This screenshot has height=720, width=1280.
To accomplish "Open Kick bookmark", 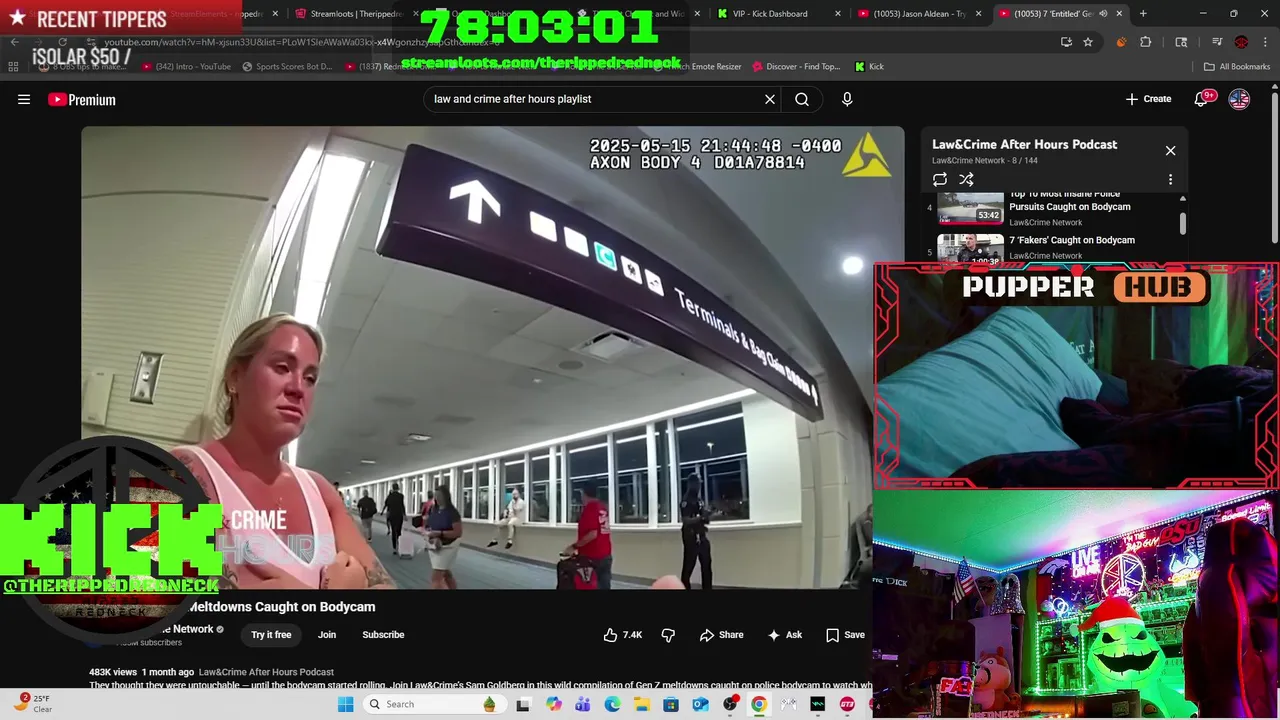I will tap(869, 67).
